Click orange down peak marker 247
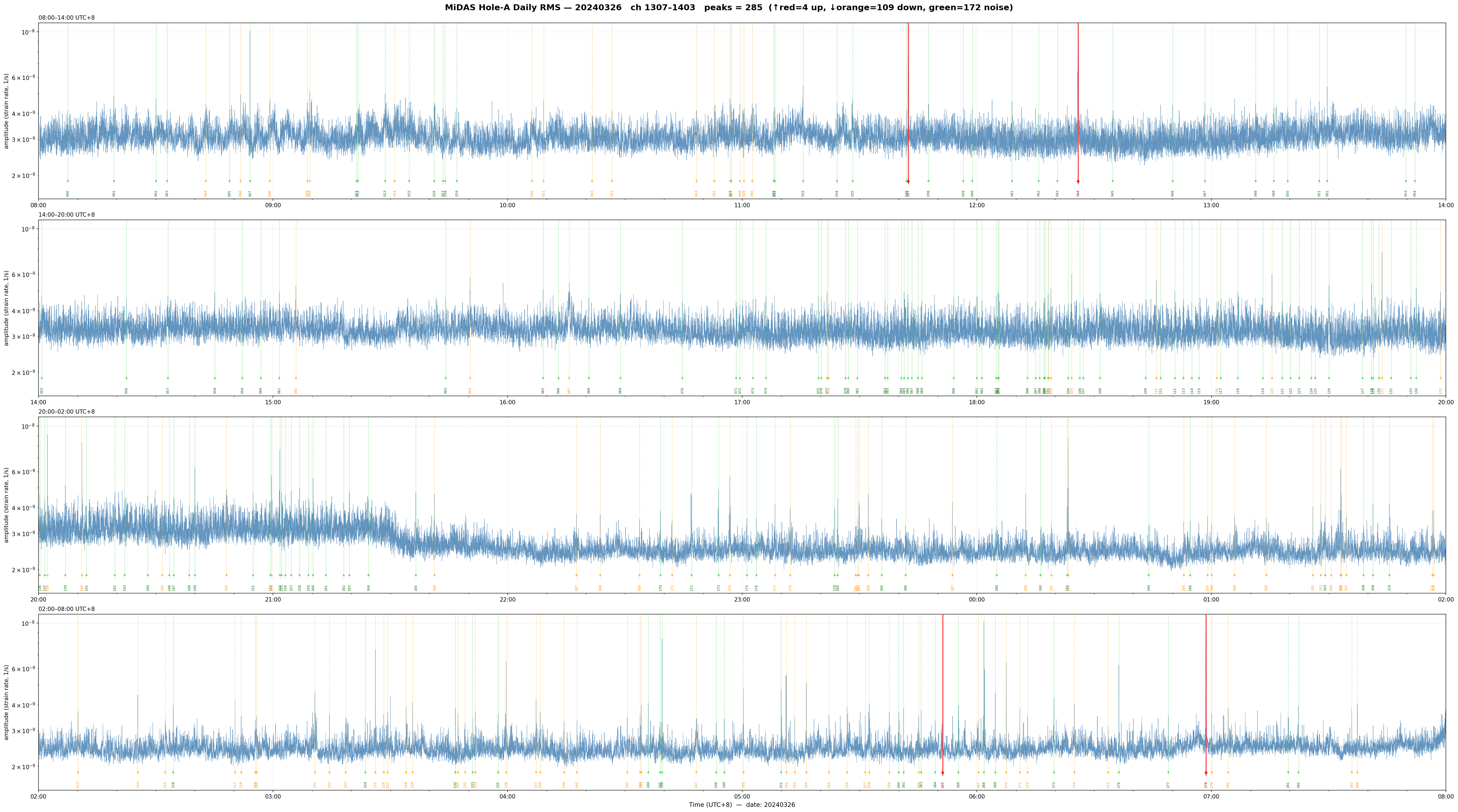 pos(696,772)
